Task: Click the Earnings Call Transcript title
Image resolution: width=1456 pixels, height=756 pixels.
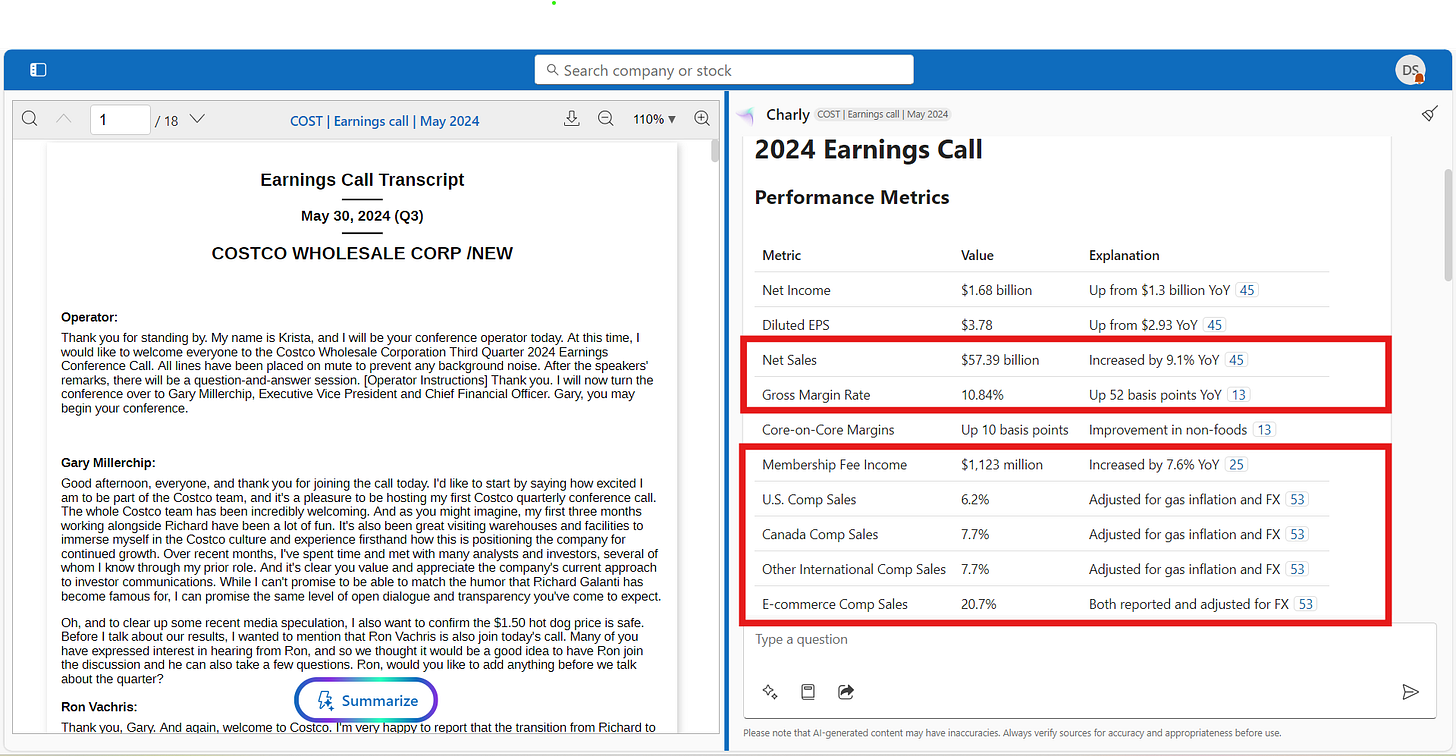Action: (362, 180)
